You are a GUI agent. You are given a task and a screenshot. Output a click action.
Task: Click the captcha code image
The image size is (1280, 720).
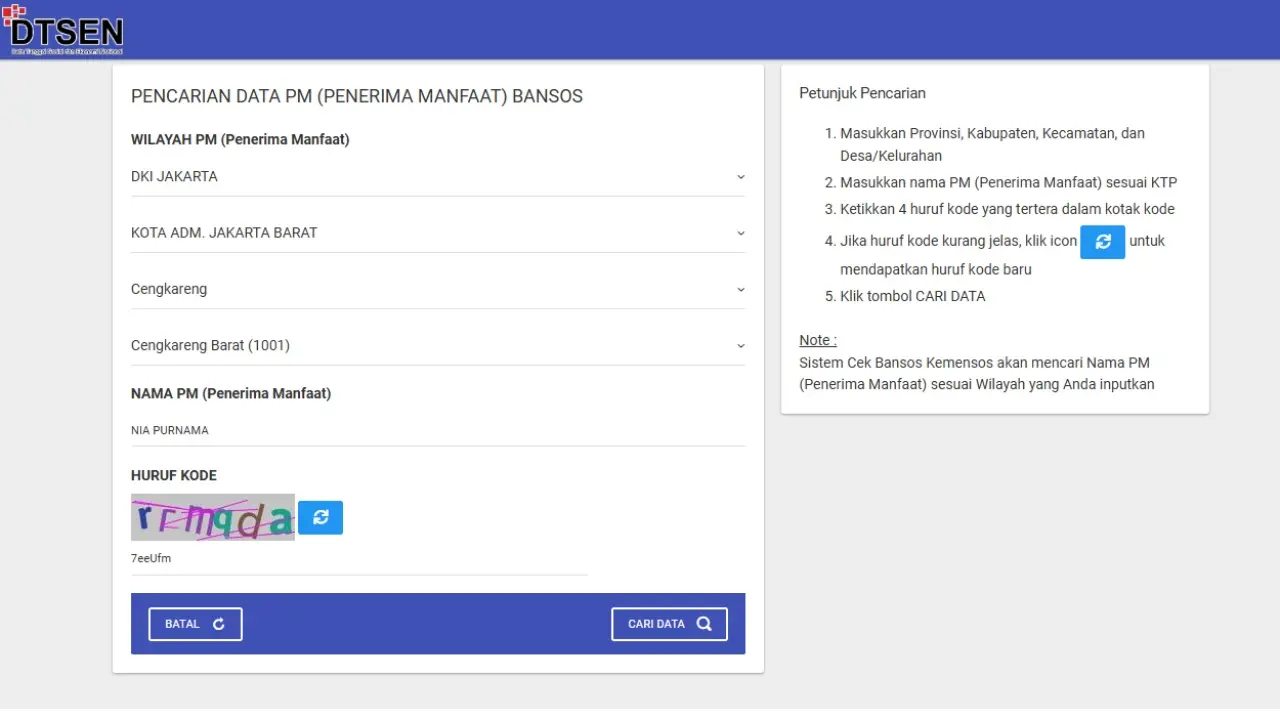(213, 517)
